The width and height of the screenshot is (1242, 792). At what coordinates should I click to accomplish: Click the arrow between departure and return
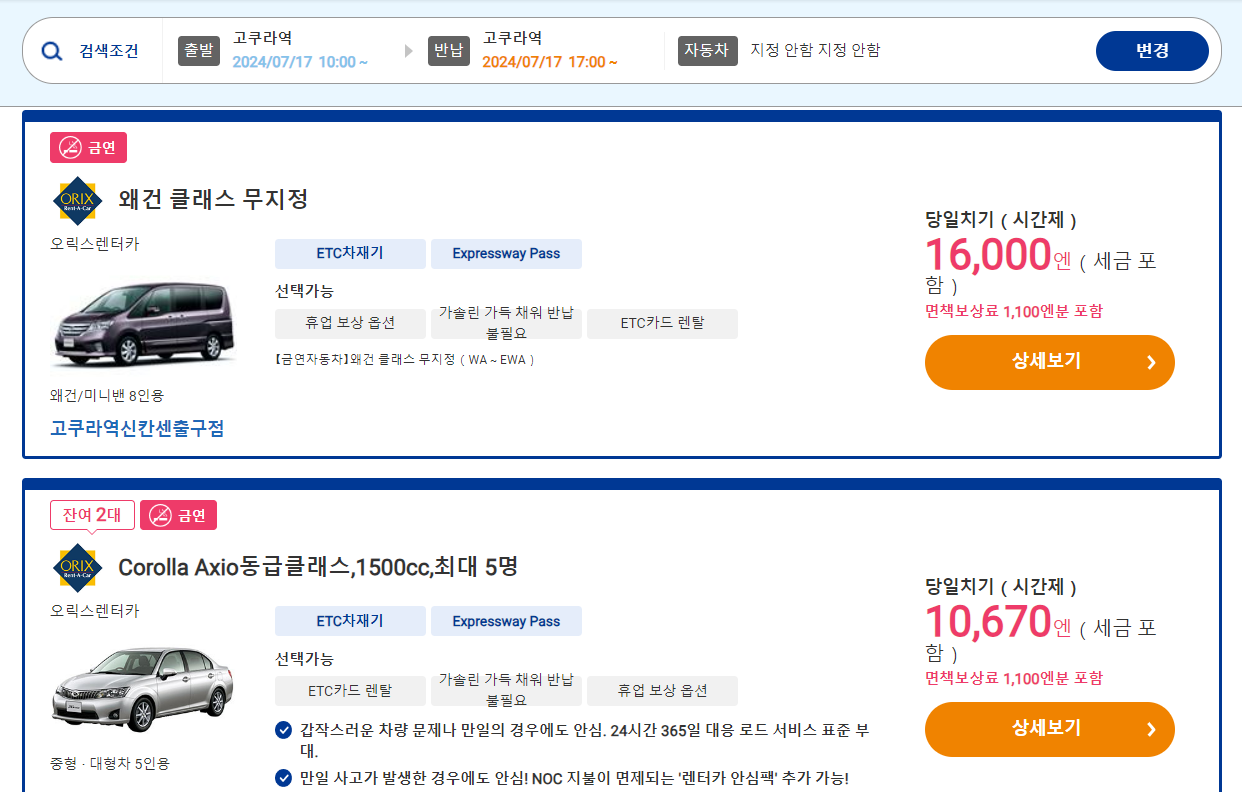coord(408,51)
